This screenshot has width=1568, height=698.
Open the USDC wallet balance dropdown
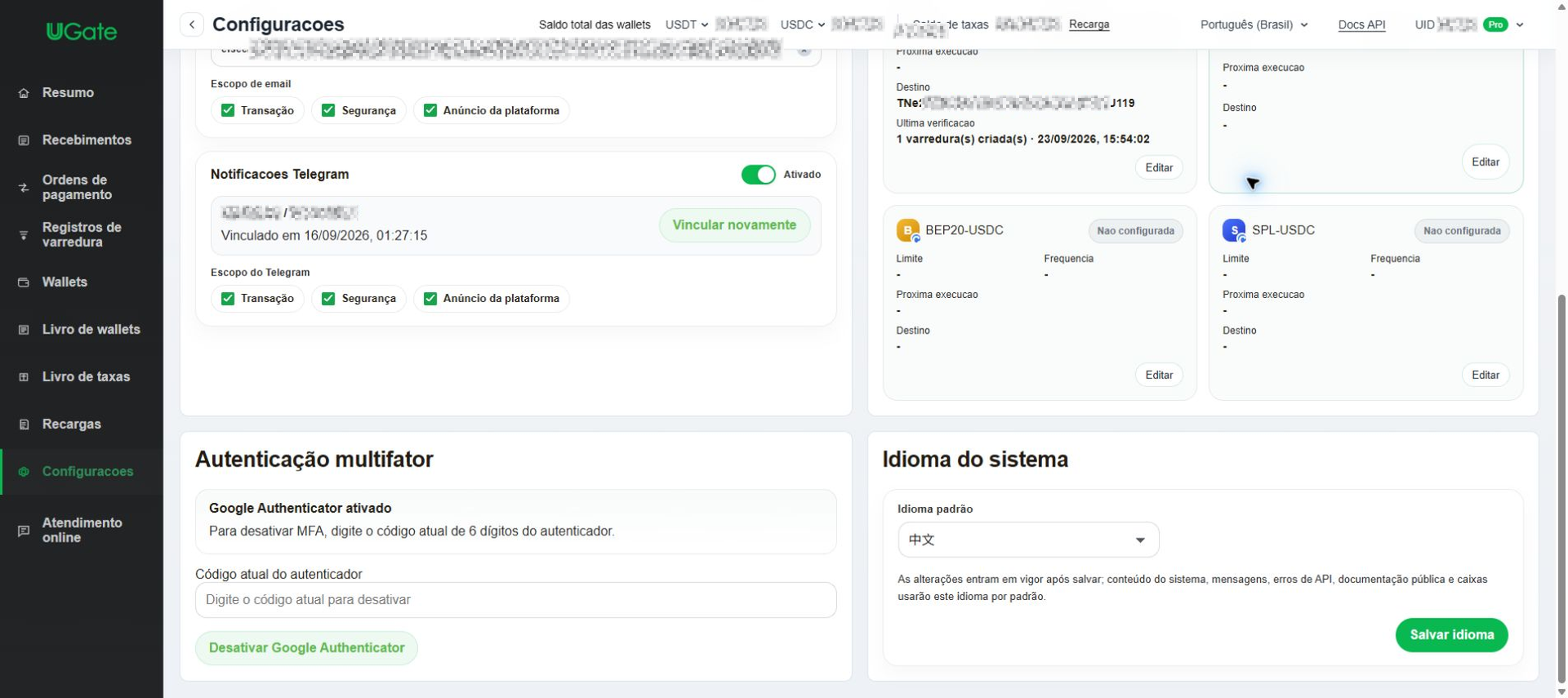[802, 24]
